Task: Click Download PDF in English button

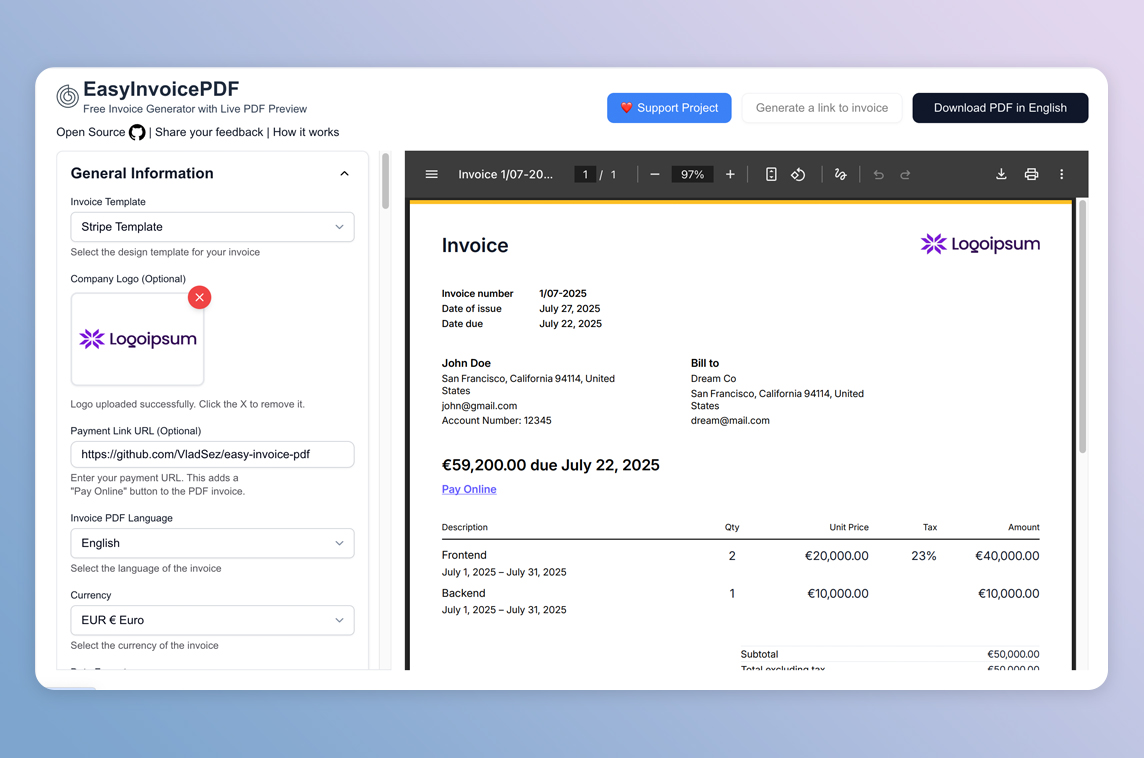Action: click(x=1000, y=108)
